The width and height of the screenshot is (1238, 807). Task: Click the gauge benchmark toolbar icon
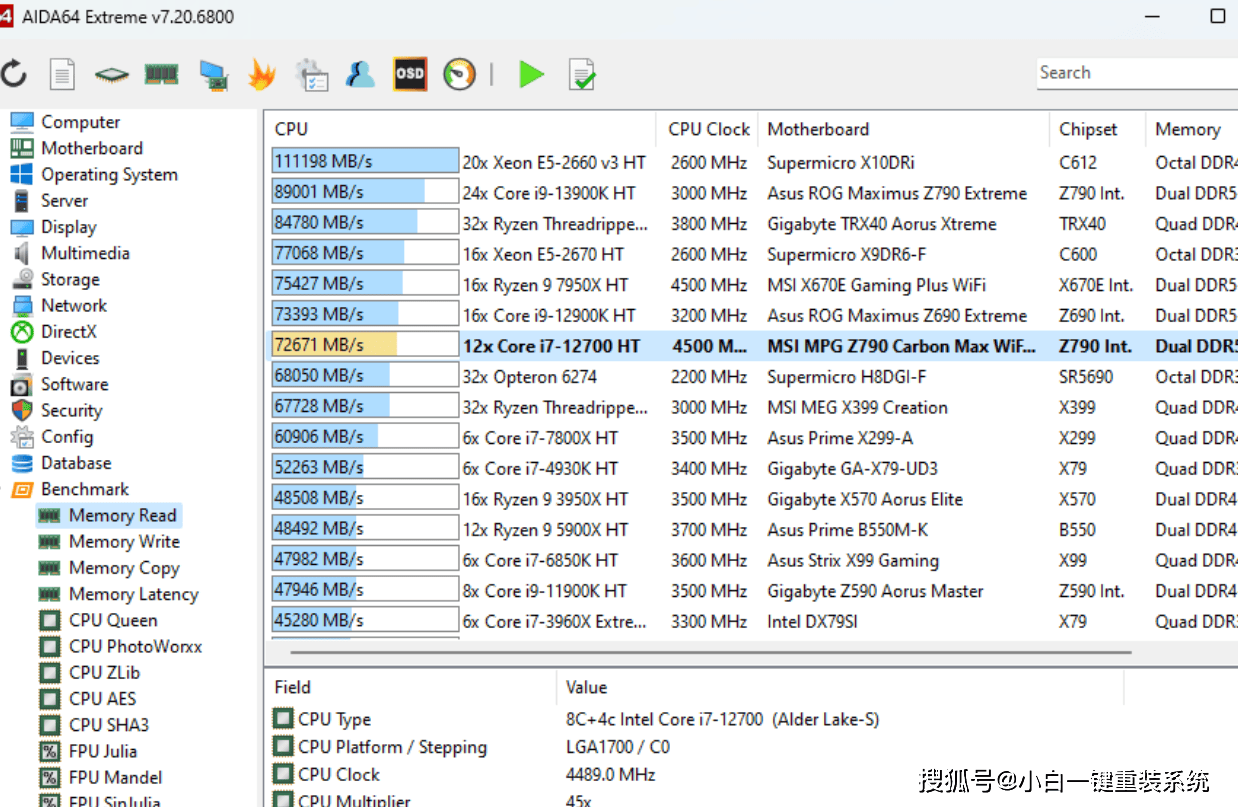pos(460,74)
